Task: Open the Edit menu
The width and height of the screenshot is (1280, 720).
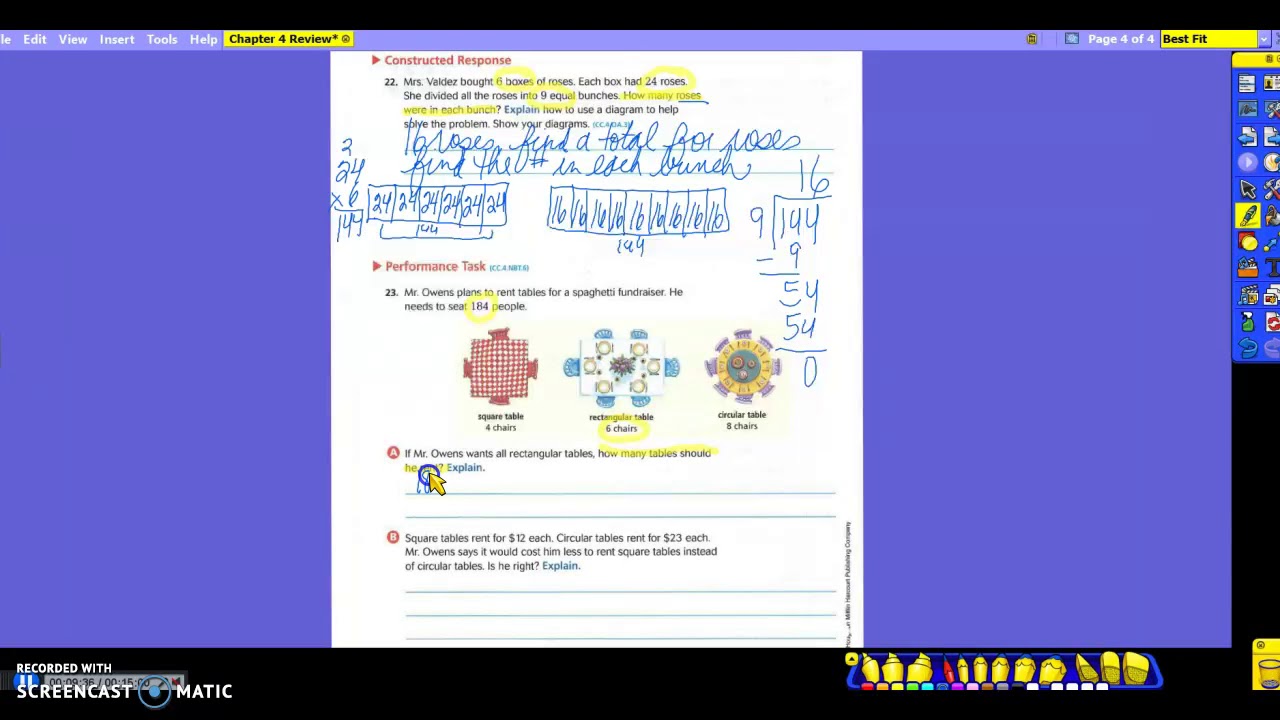Action: (35, 39)
